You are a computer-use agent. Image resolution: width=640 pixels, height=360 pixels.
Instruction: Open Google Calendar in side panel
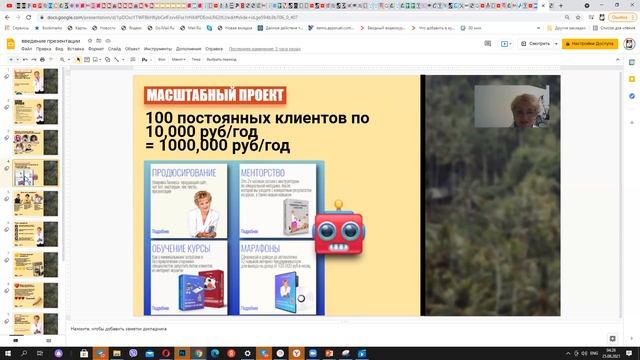pos(632,62)
